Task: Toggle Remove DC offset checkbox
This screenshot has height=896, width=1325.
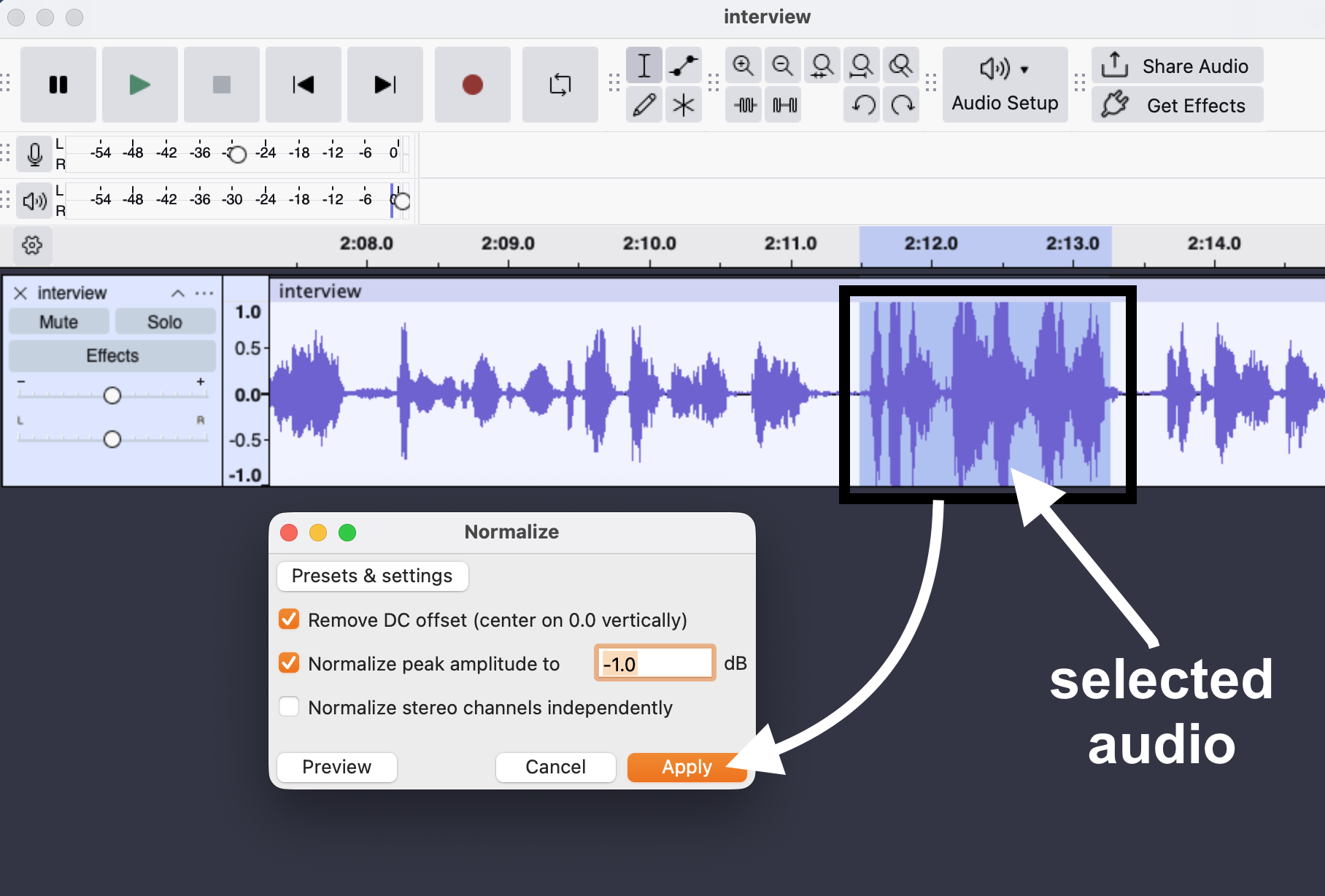Action: (289, 619)
